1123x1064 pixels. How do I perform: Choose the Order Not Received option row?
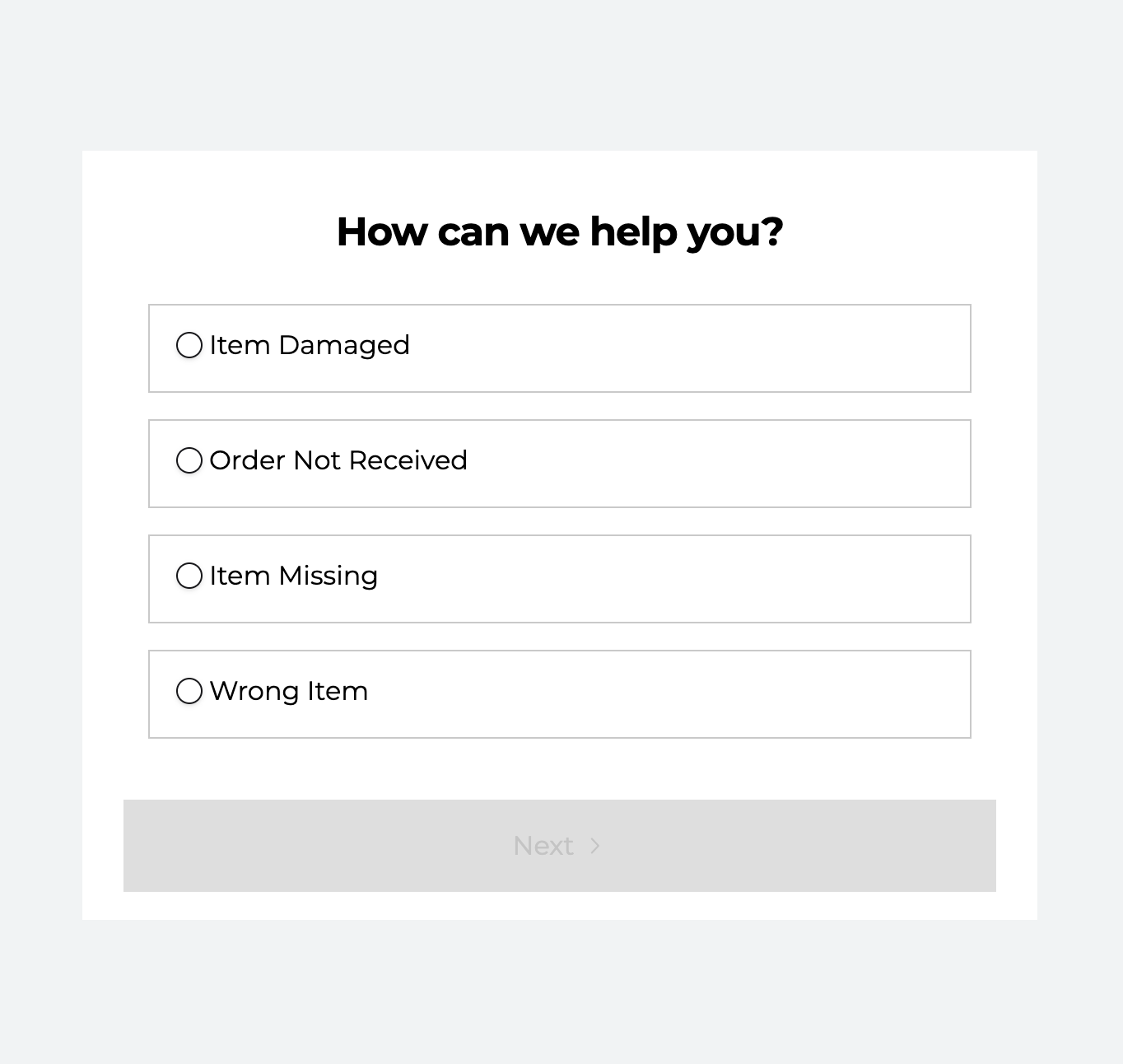pos(560,464)
